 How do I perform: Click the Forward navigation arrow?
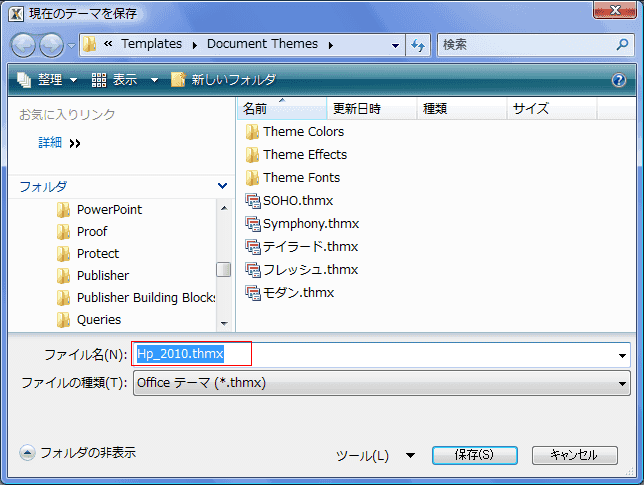click(51, 45)
